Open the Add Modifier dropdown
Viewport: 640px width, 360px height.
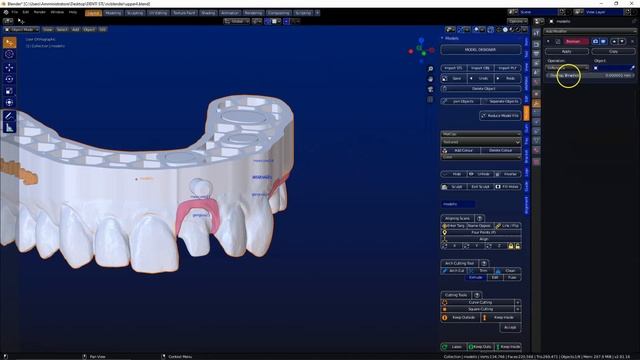590,31
